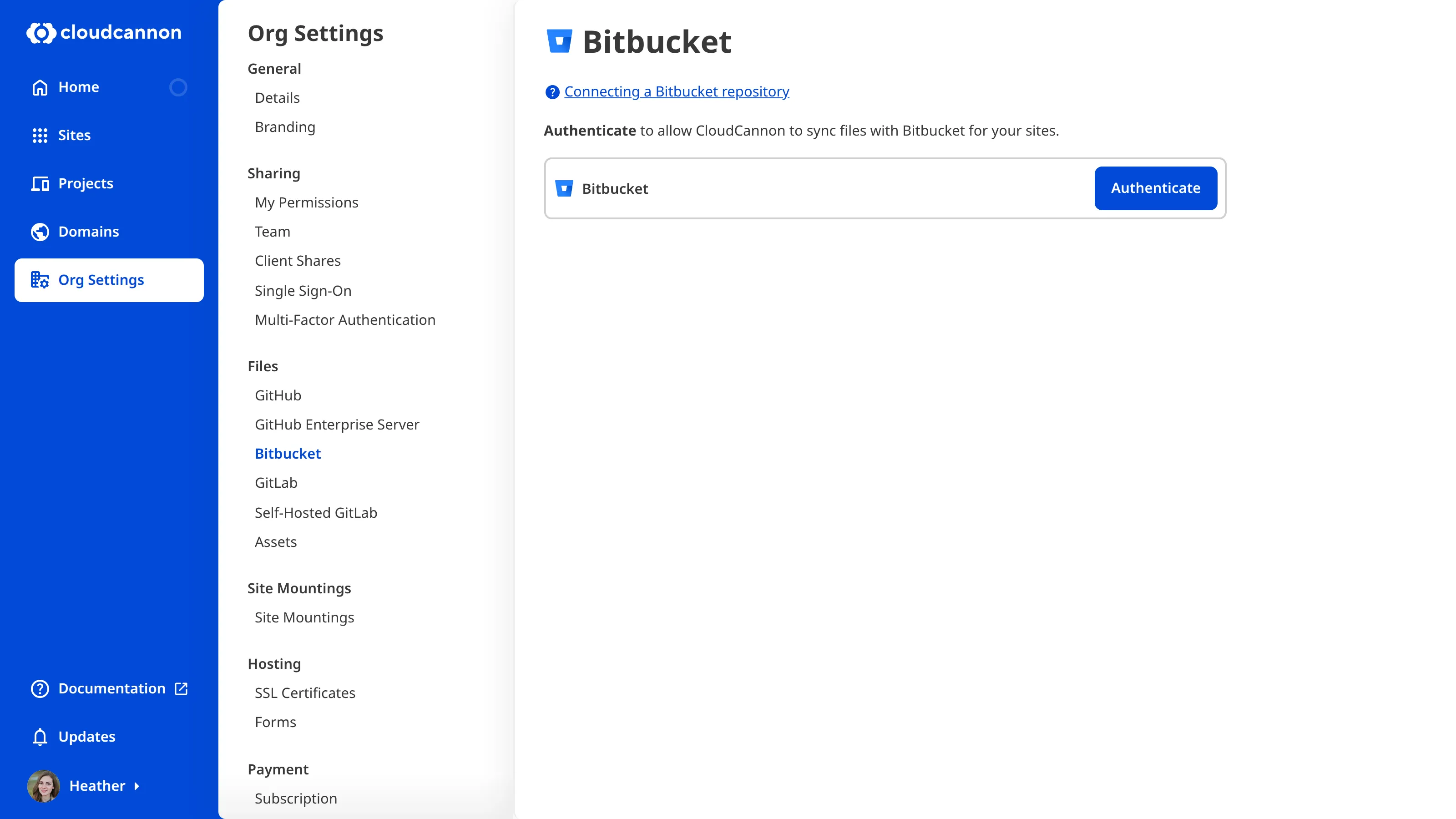Click the General section heading

point(274,68)
